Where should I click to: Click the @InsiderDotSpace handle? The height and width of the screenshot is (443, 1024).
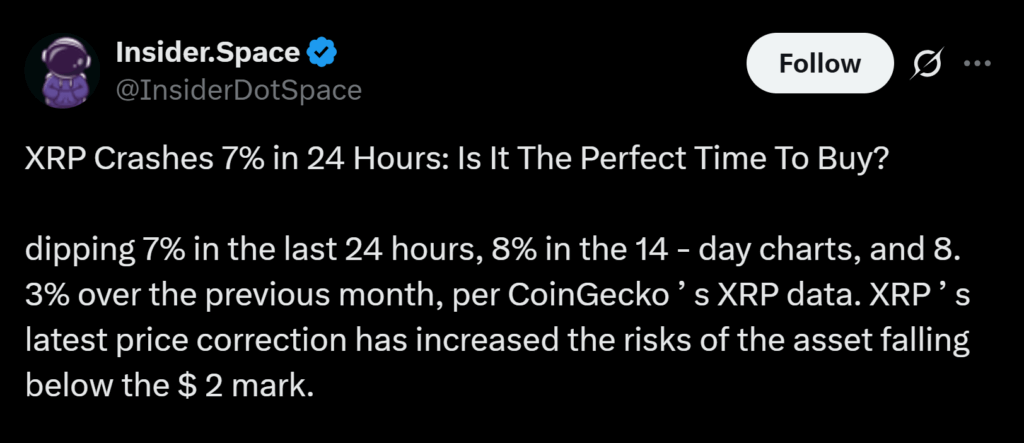pos(239,90)
